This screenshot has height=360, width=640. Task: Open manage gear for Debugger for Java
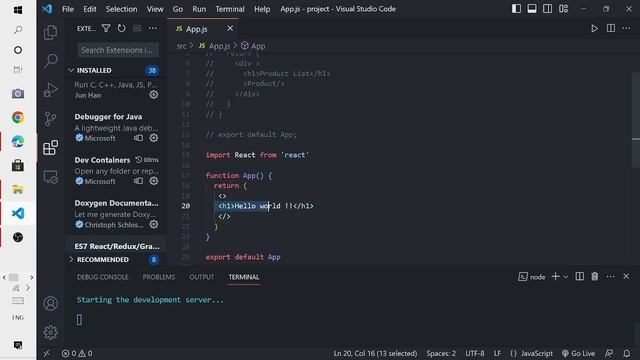(x=153, y=138)
